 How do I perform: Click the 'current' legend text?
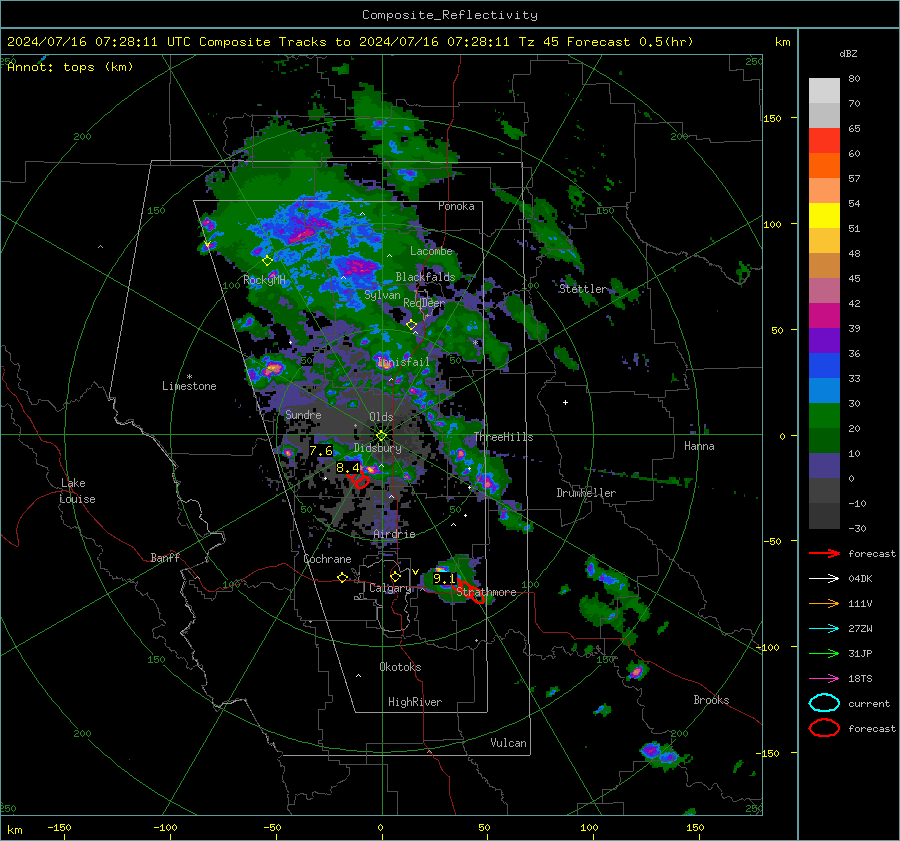869,704
